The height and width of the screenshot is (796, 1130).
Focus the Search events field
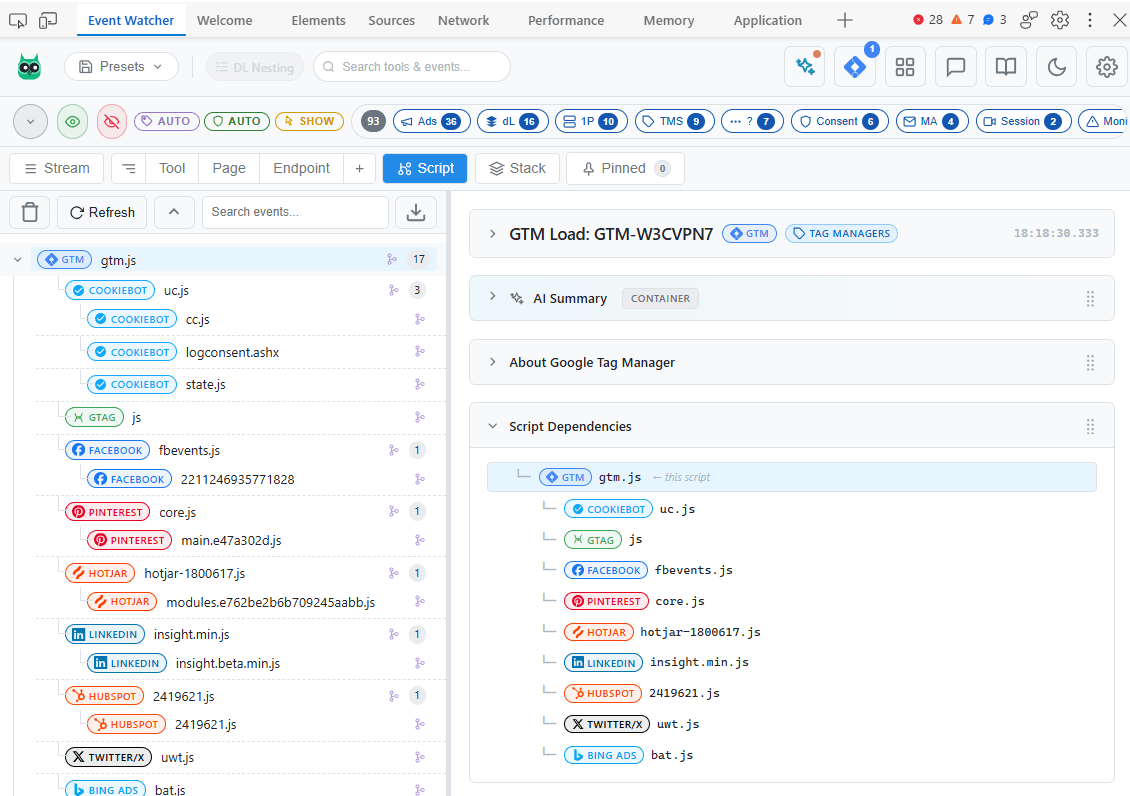click(x=295, y=213)
